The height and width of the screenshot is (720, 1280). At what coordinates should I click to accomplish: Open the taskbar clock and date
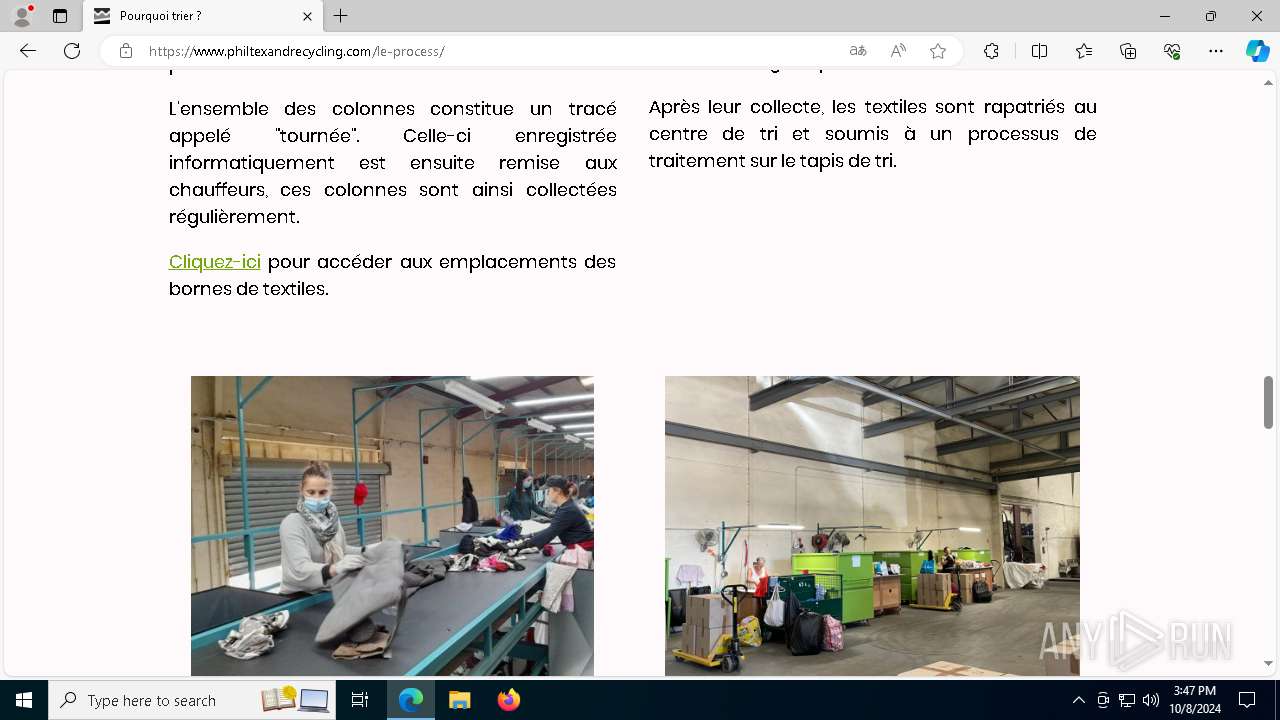pyautogui.click(x=1194, y=700)
